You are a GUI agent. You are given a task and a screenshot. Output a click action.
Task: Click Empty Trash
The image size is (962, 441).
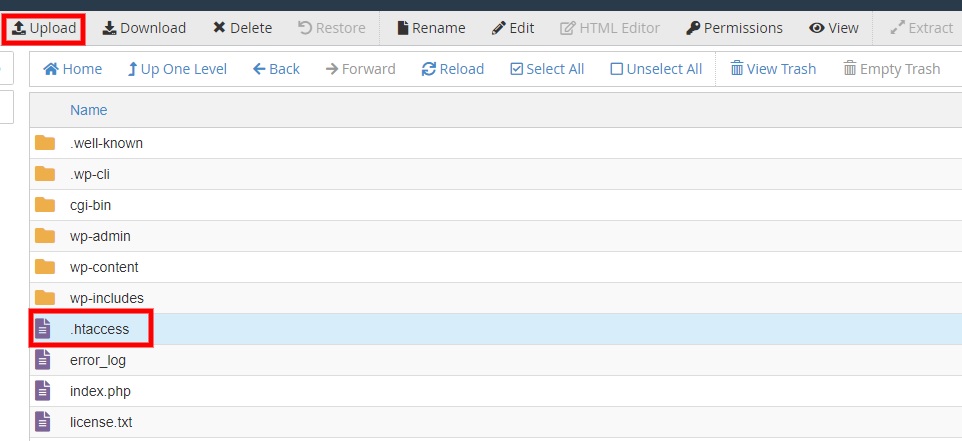click(892, 69)
